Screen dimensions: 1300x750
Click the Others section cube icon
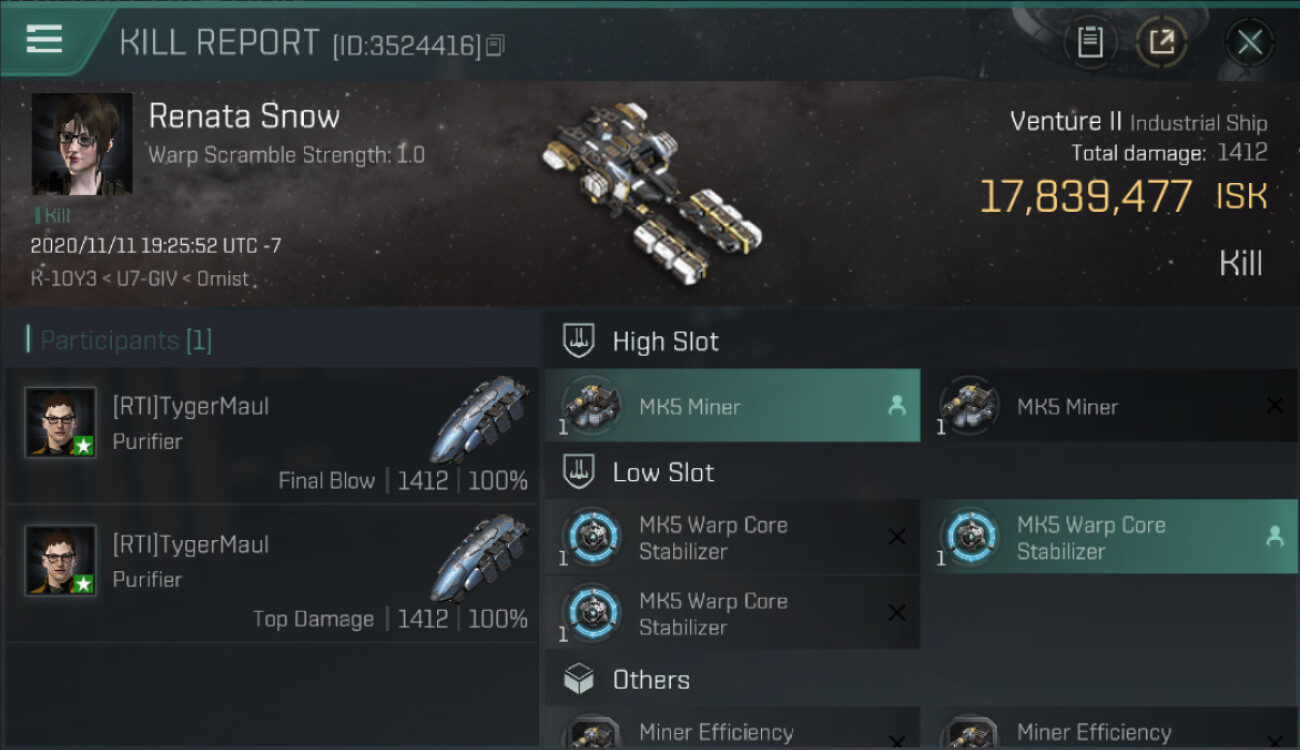579,680
